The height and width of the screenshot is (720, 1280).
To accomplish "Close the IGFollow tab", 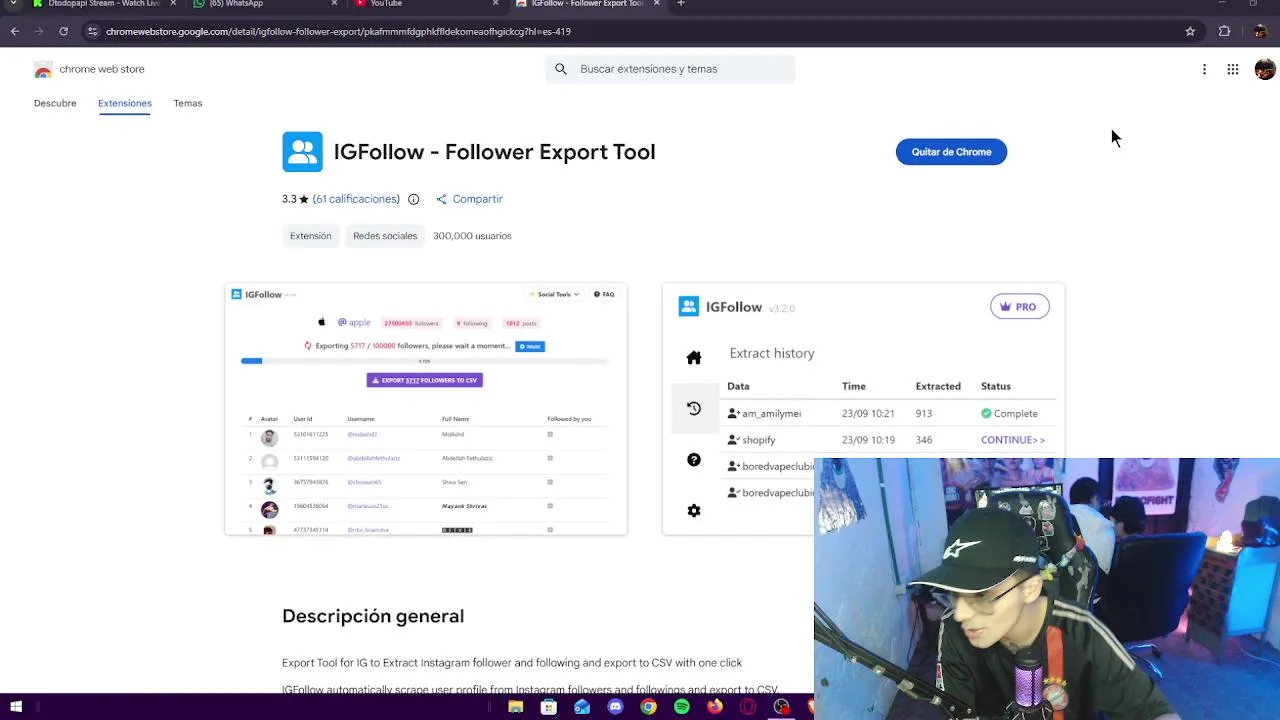I will click(656, 4).
